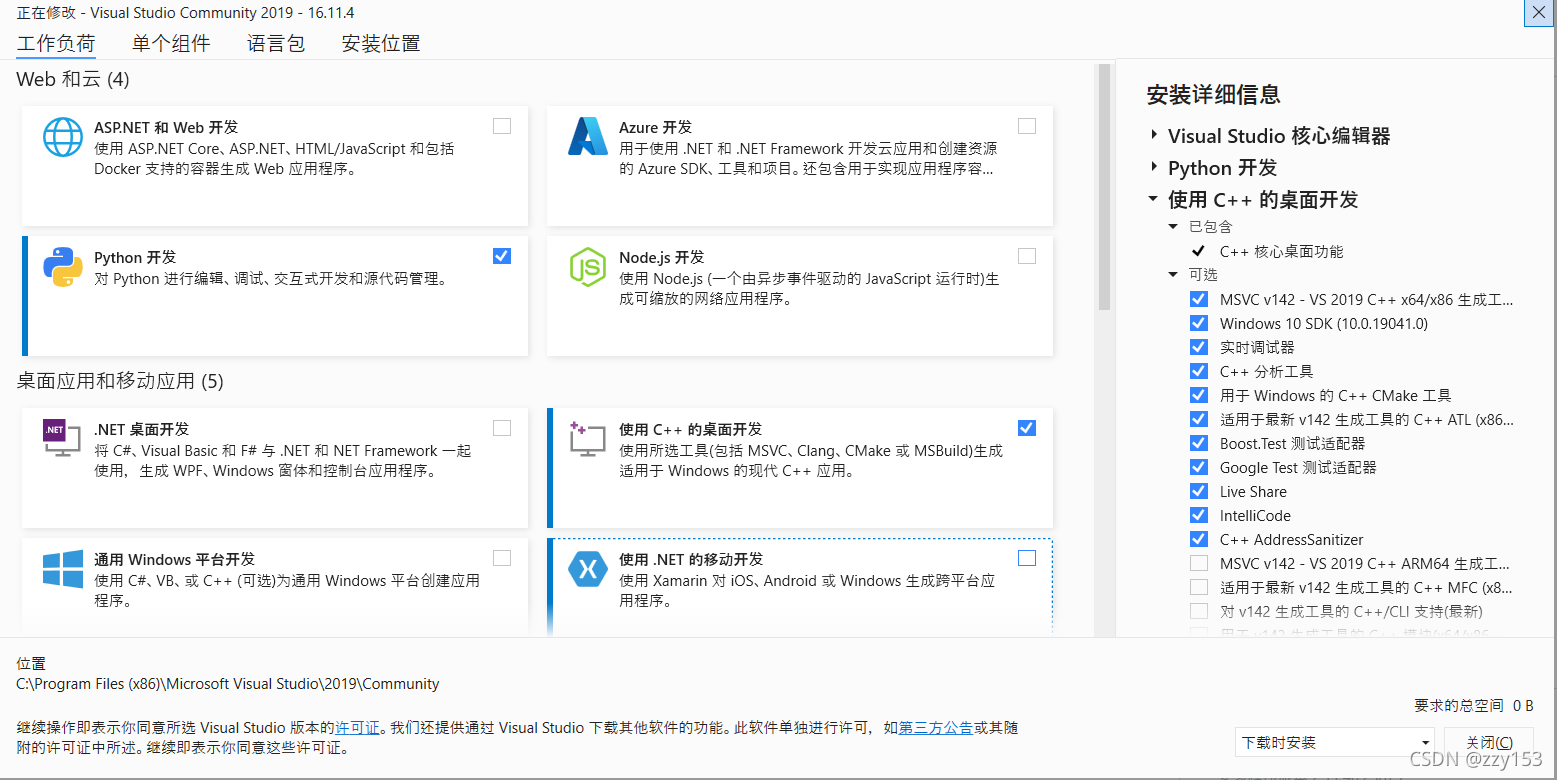Collapse the 已包含 group
The image size is (1557, 780).
tap(1174, 227)
